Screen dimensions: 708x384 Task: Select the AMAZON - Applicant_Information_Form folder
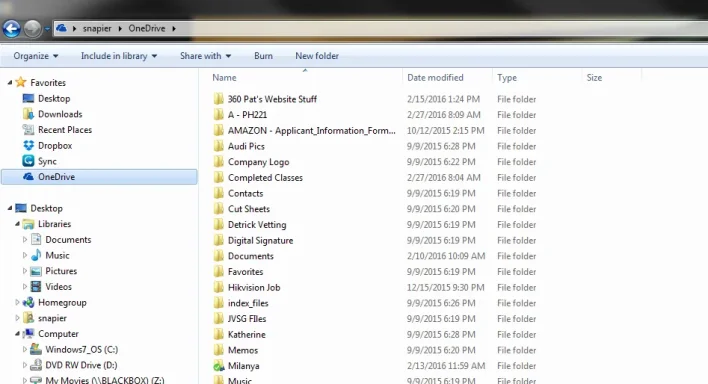point(312,131)
